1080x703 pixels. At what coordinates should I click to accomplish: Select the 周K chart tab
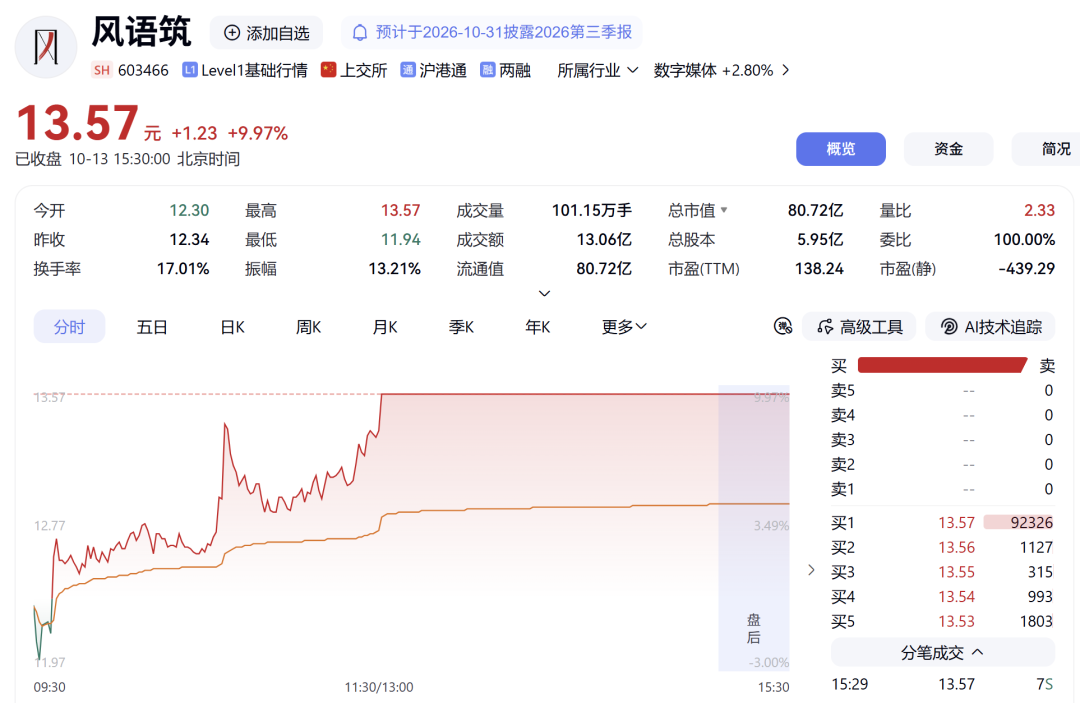click(x=309, y=327)
